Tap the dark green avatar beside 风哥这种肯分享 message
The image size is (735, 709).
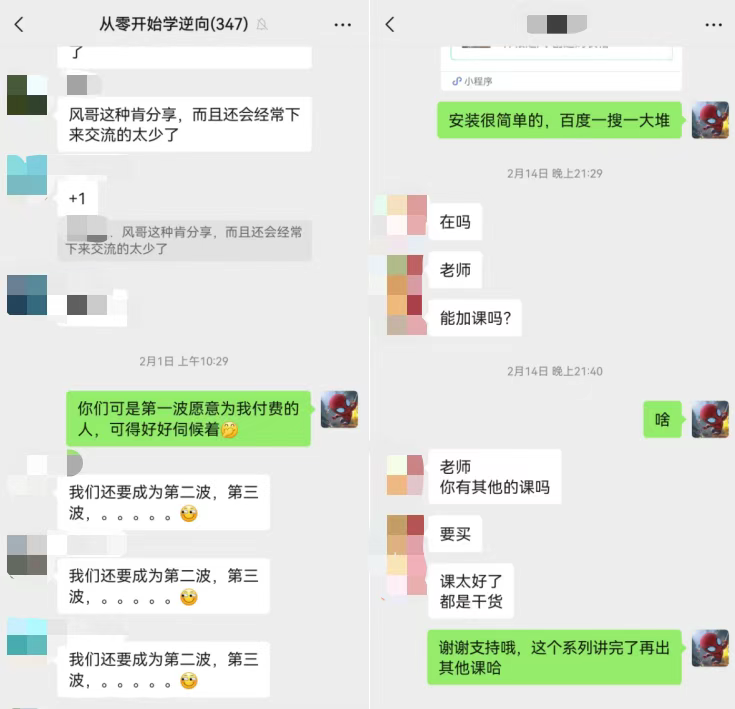(x=27, y=95)
